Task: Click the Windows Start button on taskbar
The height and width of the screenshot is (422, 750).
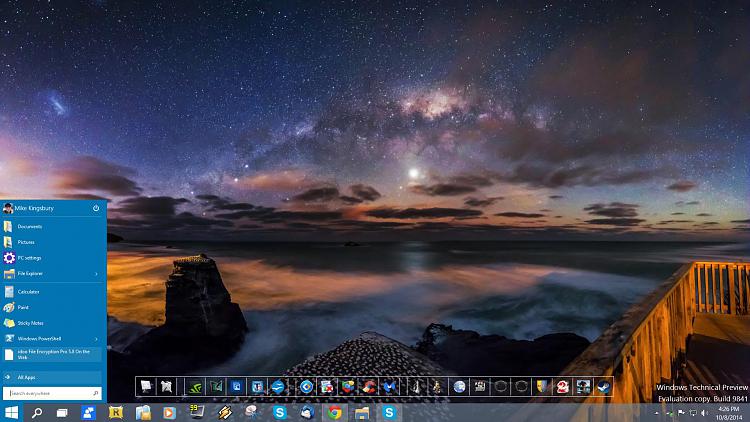Action: click(11, 412)
